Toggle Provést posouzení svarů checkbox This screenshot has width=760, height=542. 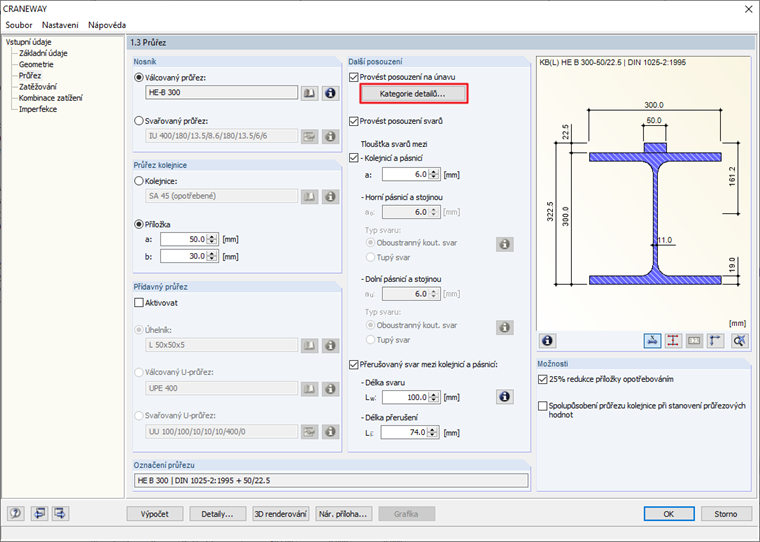(354, 121)
